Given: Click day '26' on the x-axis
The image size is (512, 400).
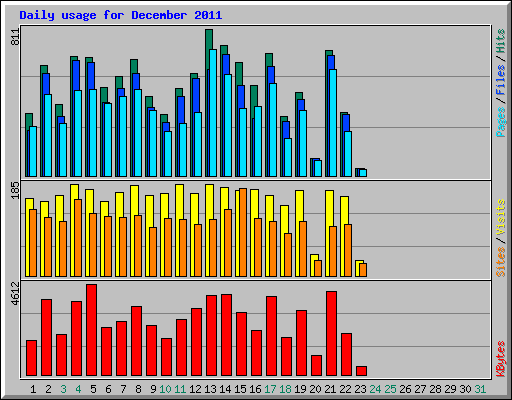Looking at the screenshot, I should pos(405,389).
